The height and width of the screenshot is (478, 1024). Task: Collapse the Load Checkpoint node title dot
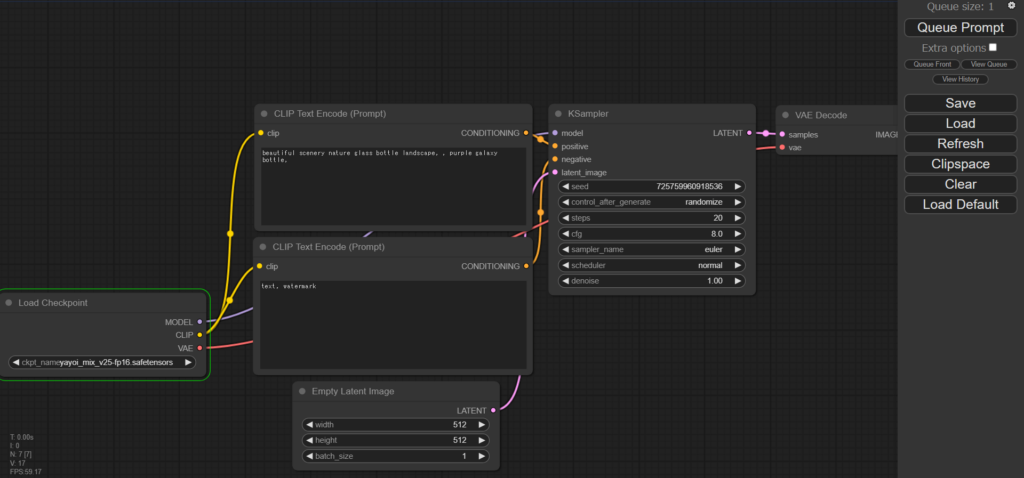[x=9, y=302]
